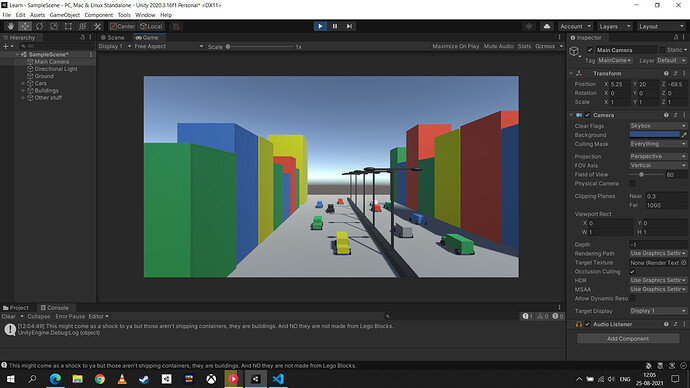
Task: Open the Tag MainCamera dropdown
Action: pyautogui.click(x=615, y=61)
